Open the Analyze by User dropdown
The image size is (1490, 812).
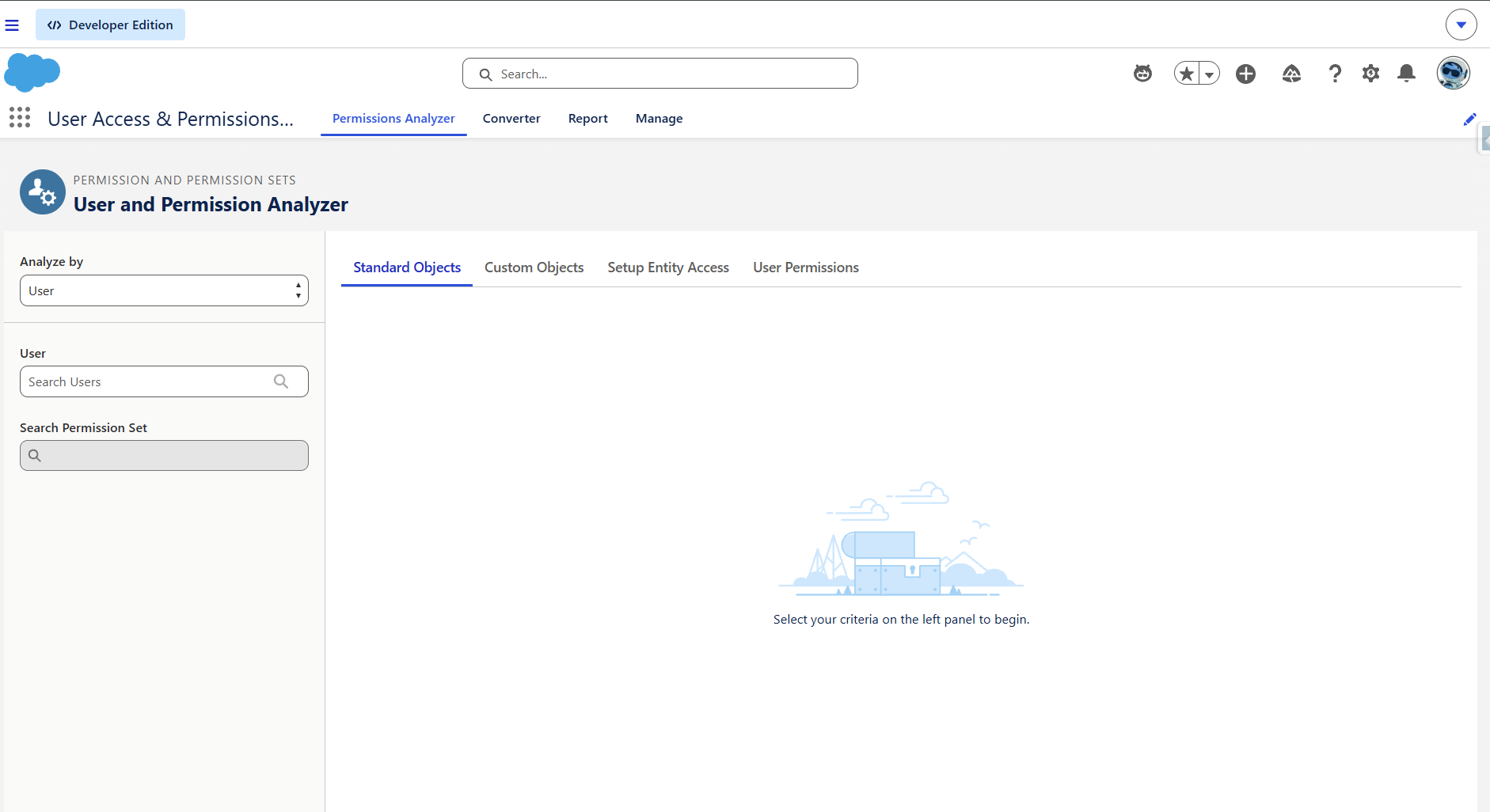164,290
